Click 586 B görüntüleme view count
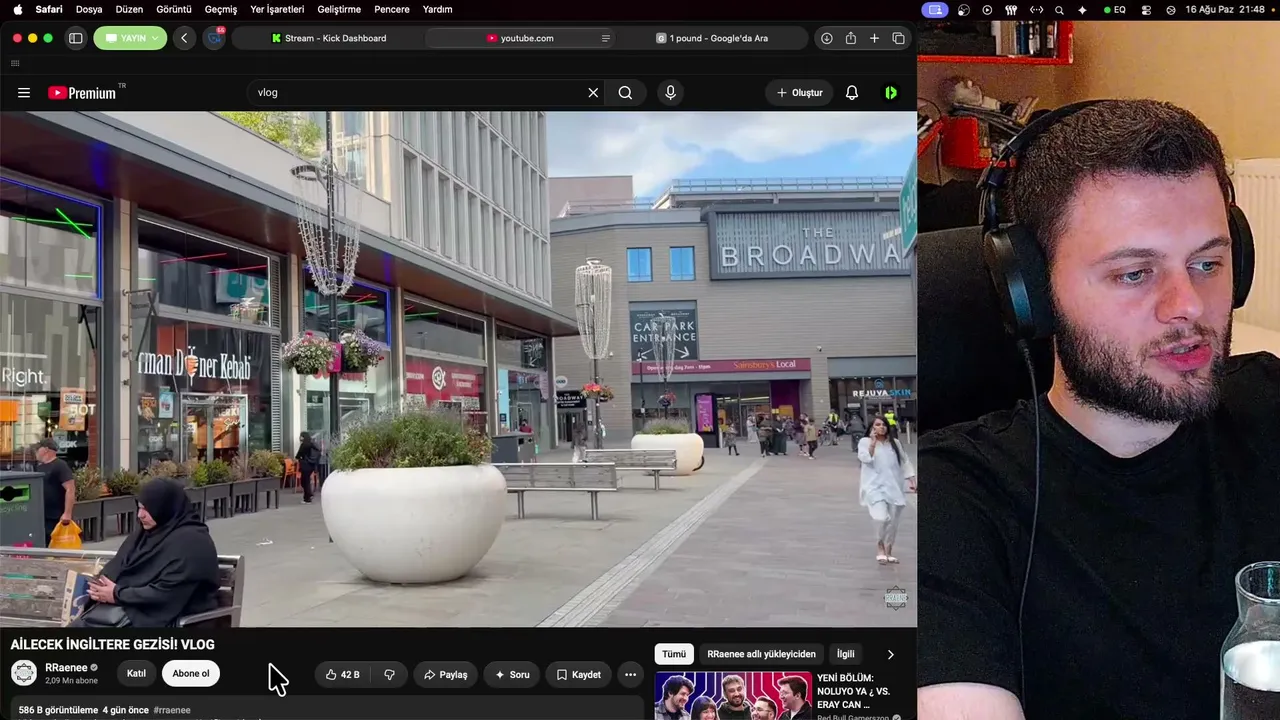Screen dimensions: 1280x720 58,710
